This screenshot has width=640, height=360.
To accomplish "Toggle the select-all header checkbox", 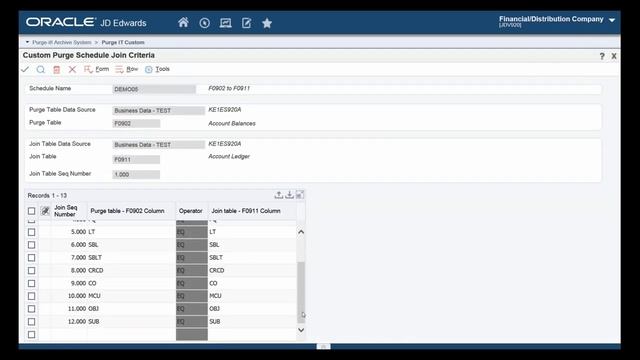I will pos(31,211).
